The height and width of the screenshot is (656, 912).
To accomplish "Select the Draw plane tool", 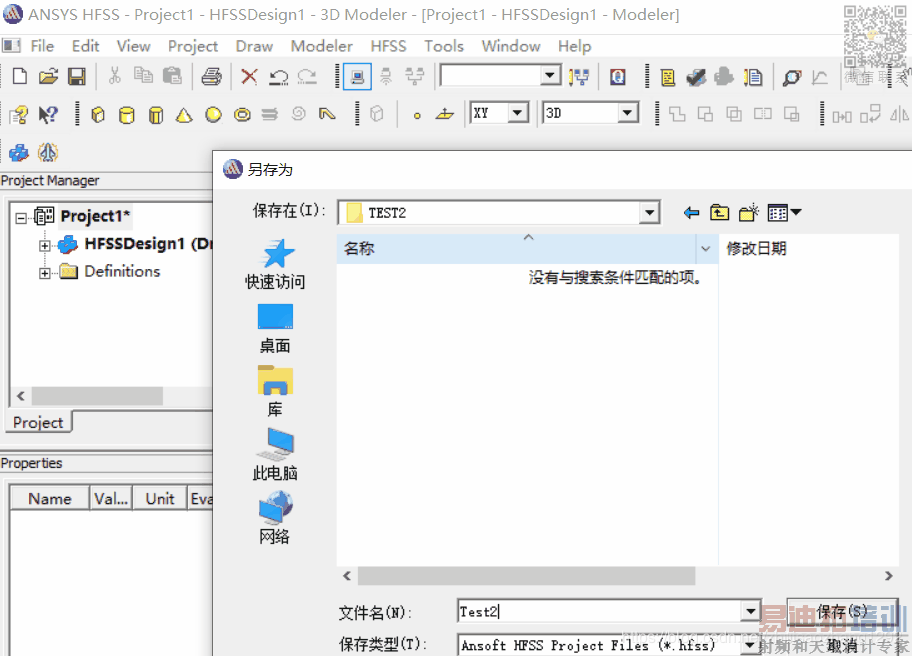I will pos(445,115).
